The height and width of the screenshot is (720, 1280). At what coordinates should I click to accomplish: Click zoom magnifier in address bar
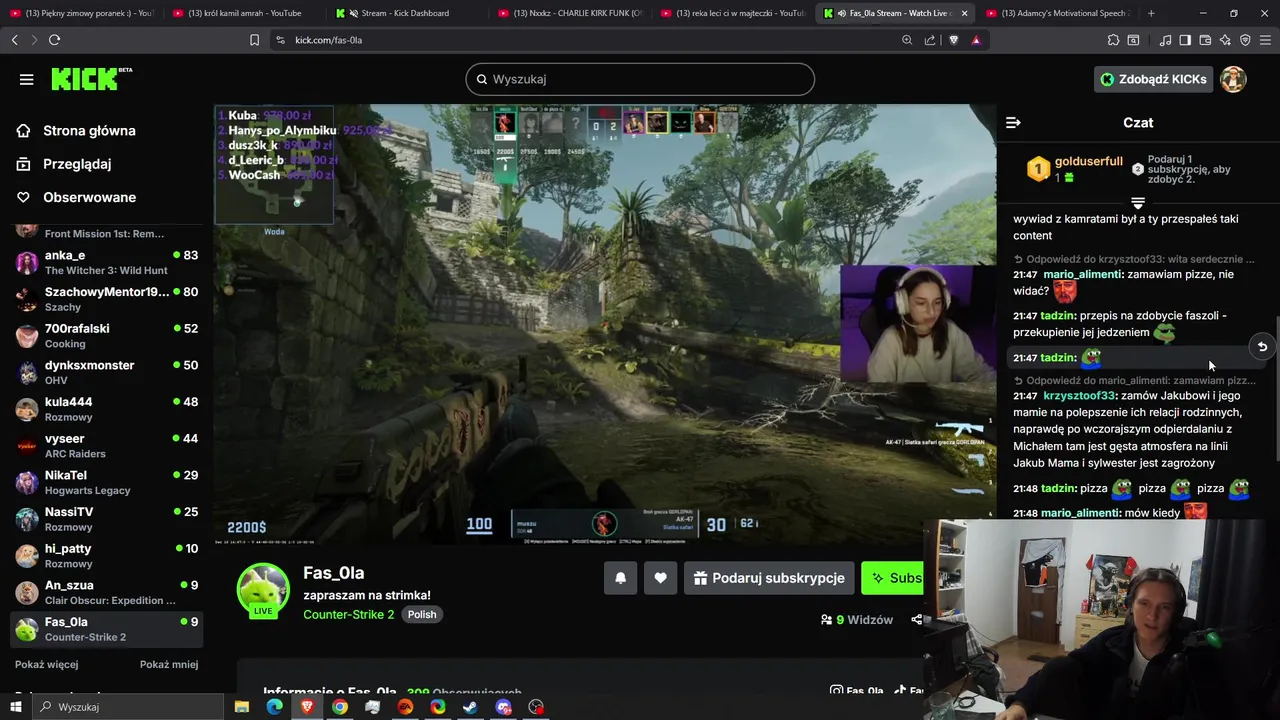(907, 40)
